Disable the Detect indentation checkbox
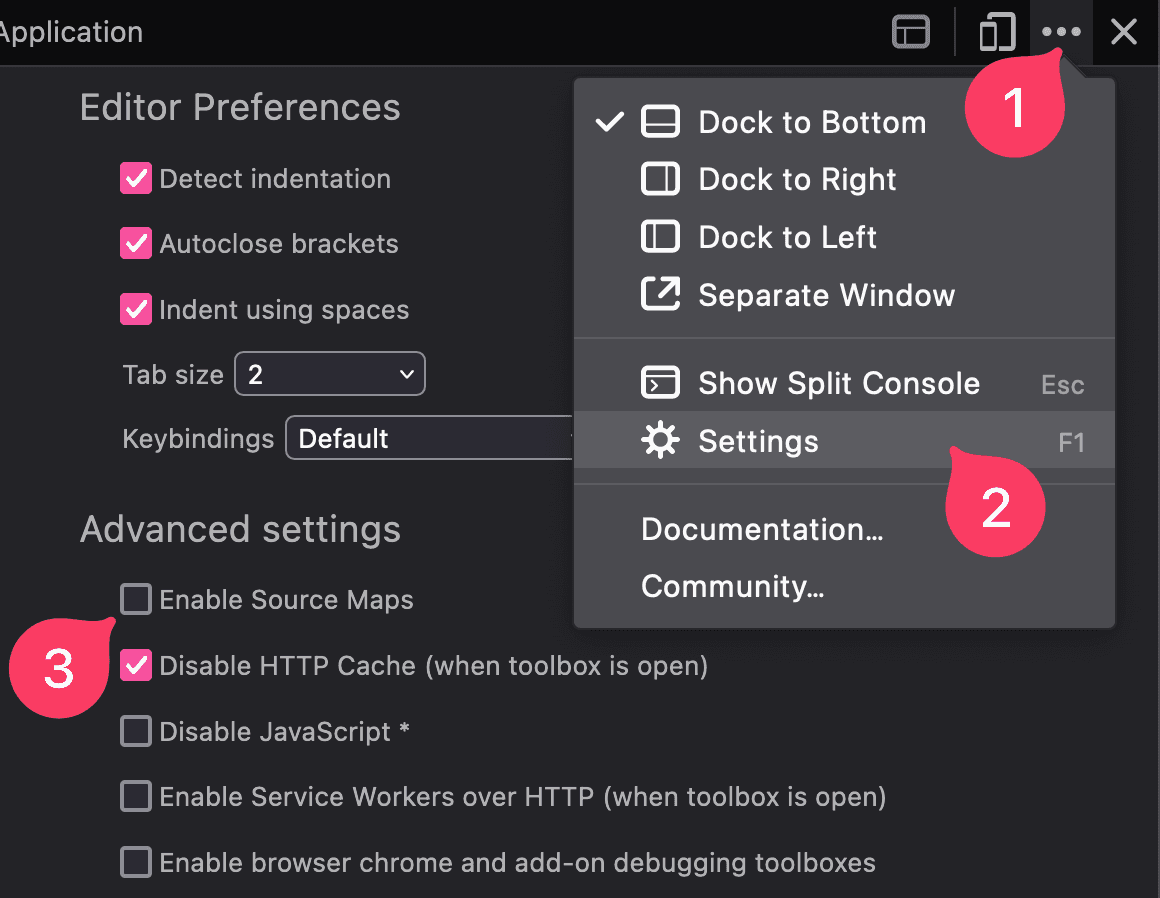Viewport: 1160px width, 898px height. click(x=135, y=178)
